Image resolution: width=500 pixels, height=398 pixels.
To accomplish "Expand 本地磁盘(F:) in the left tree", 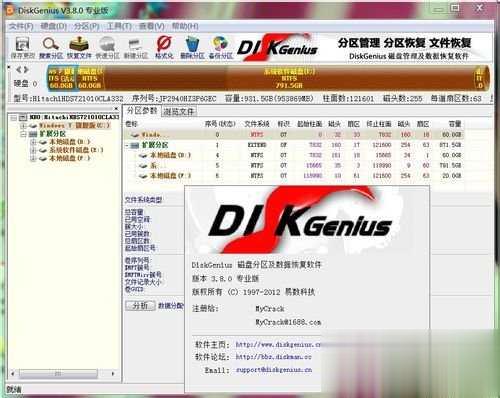I will (33, 159).
